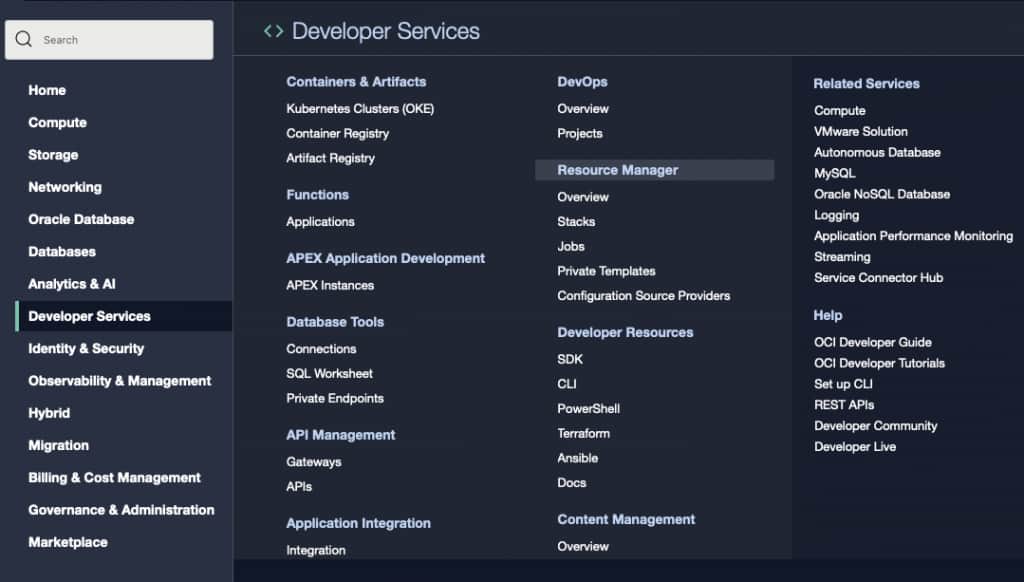The image size is (1024, 582).
Task: Open the Autonomous Database link
Action: coord(877,152)
